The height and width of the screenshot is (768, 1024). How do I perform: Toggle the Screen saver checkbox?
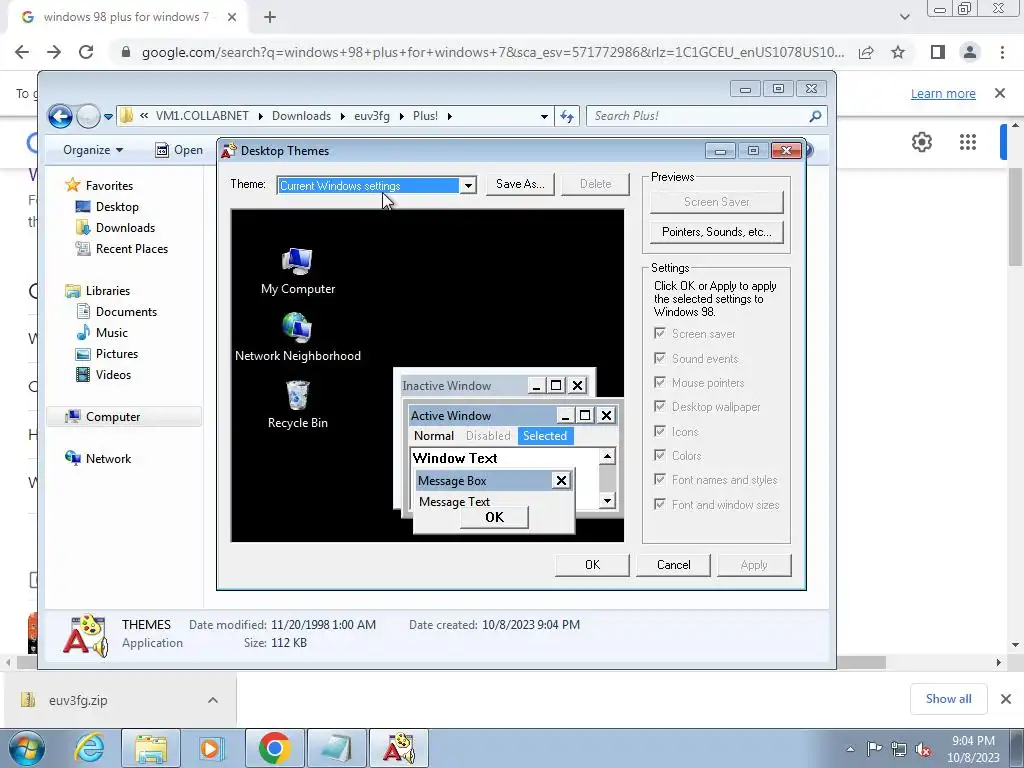(660, 334)
